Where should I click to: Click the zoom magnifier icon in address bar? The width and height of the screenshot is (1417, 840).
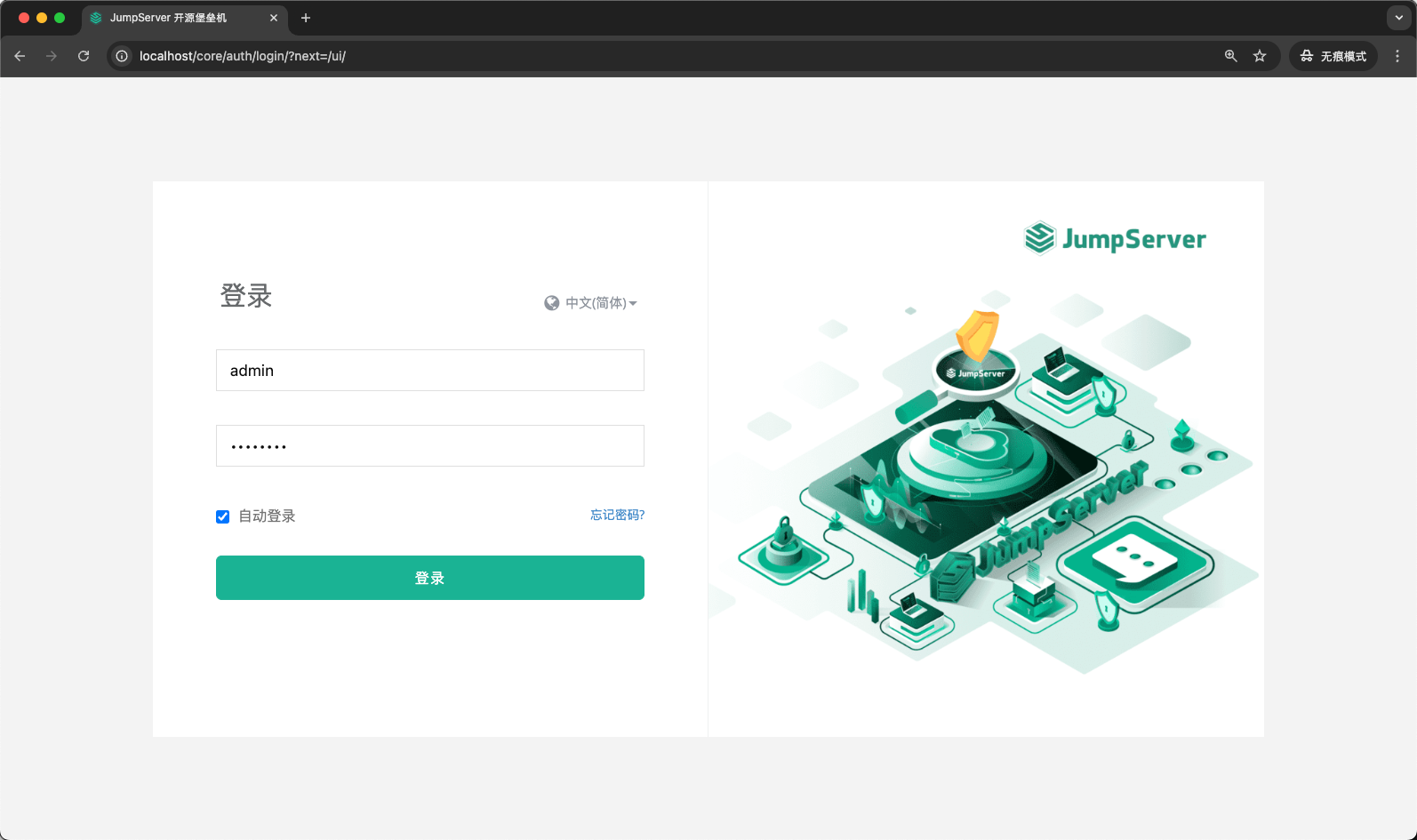(x=1231, y=56)
